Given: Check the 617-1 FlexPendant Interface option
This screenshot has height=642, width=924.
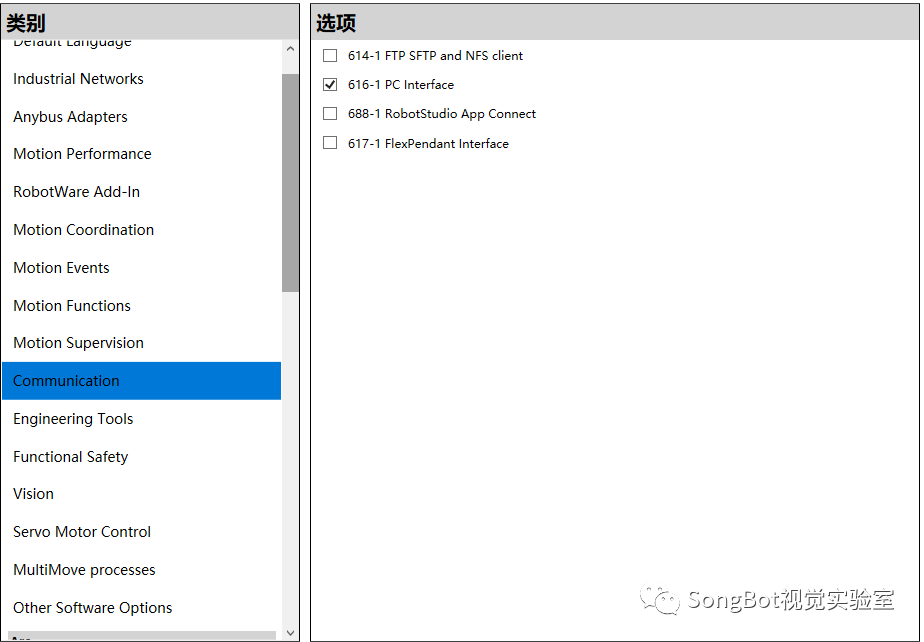Looking at the screenshot, I should (x=330, y=143).
